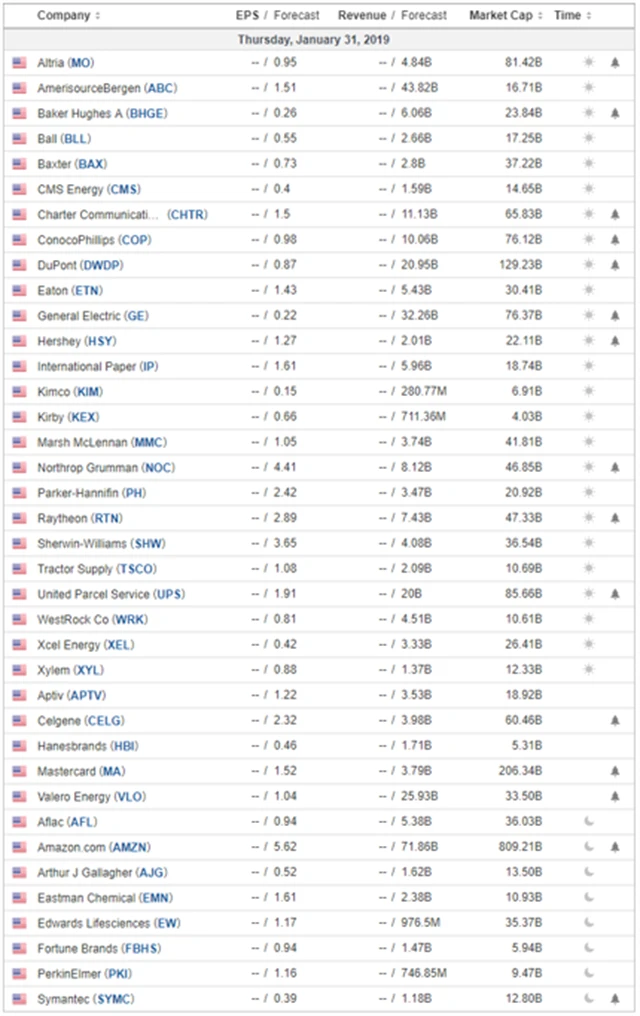Click the EPS column header
This screenshot has width=640, height=1016.
point(247,16)
